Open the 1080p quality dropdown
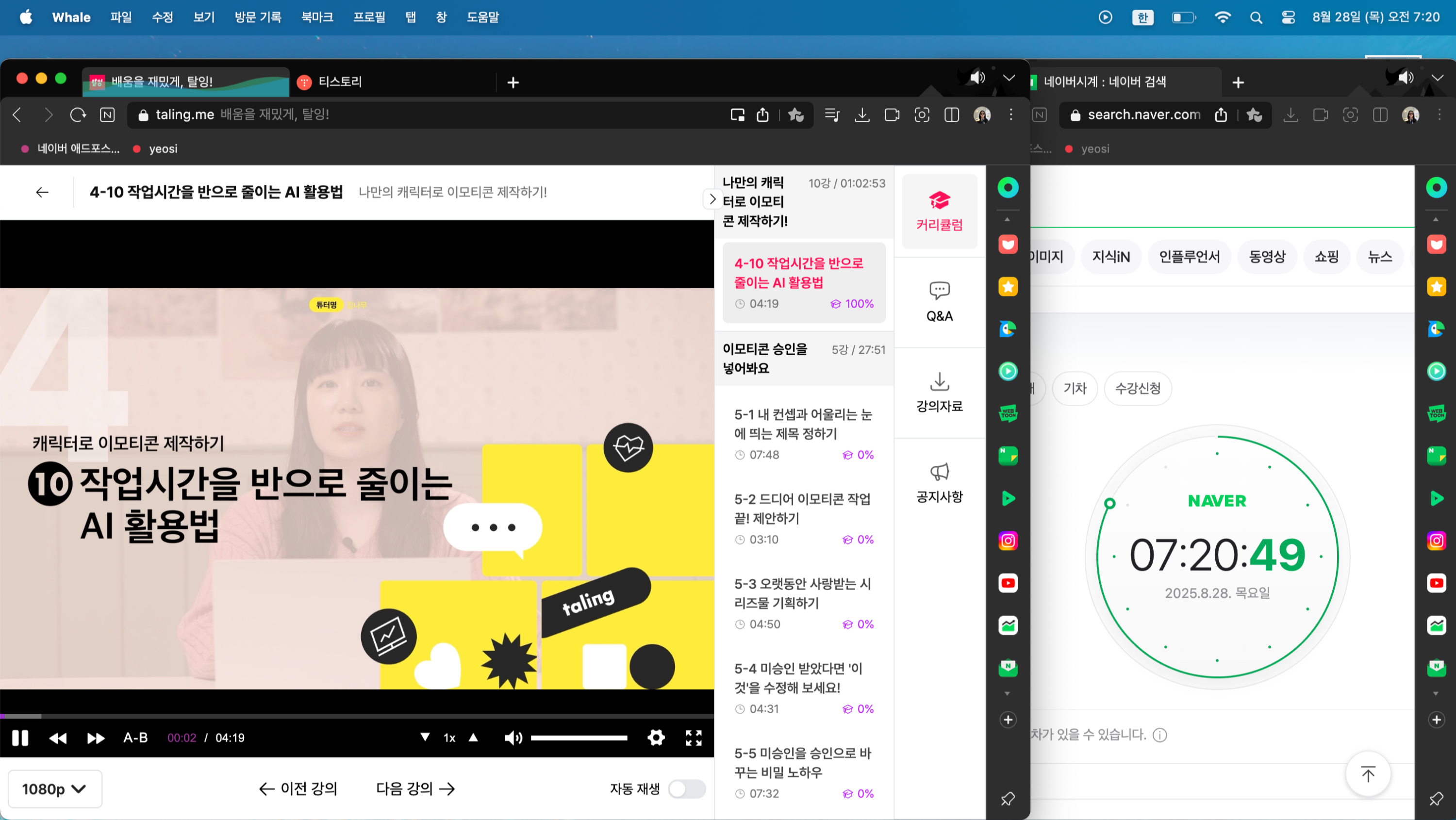1456x820 pixels. click(x=54, y=788)
